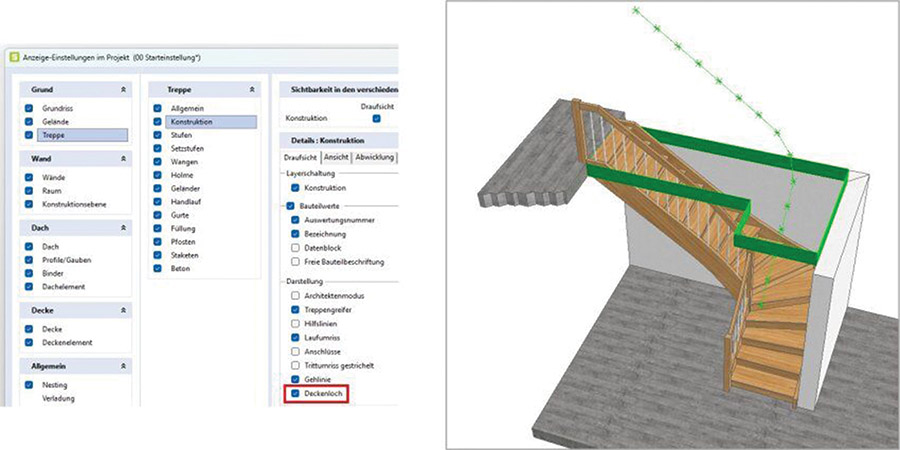900x450 pixels.
Task: Collapse the Grund section
Action: (122, 89)
